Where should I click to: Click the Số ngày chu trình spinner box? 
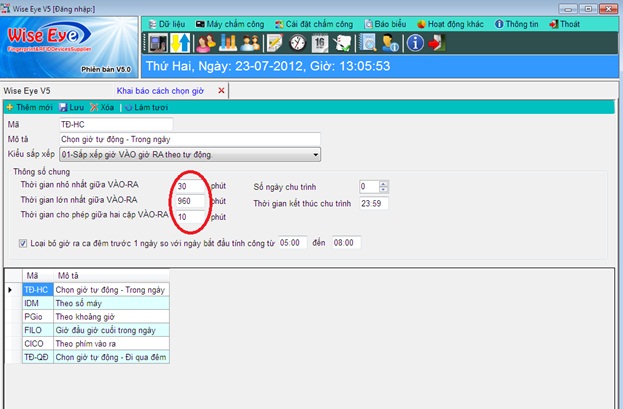(373, 186)
